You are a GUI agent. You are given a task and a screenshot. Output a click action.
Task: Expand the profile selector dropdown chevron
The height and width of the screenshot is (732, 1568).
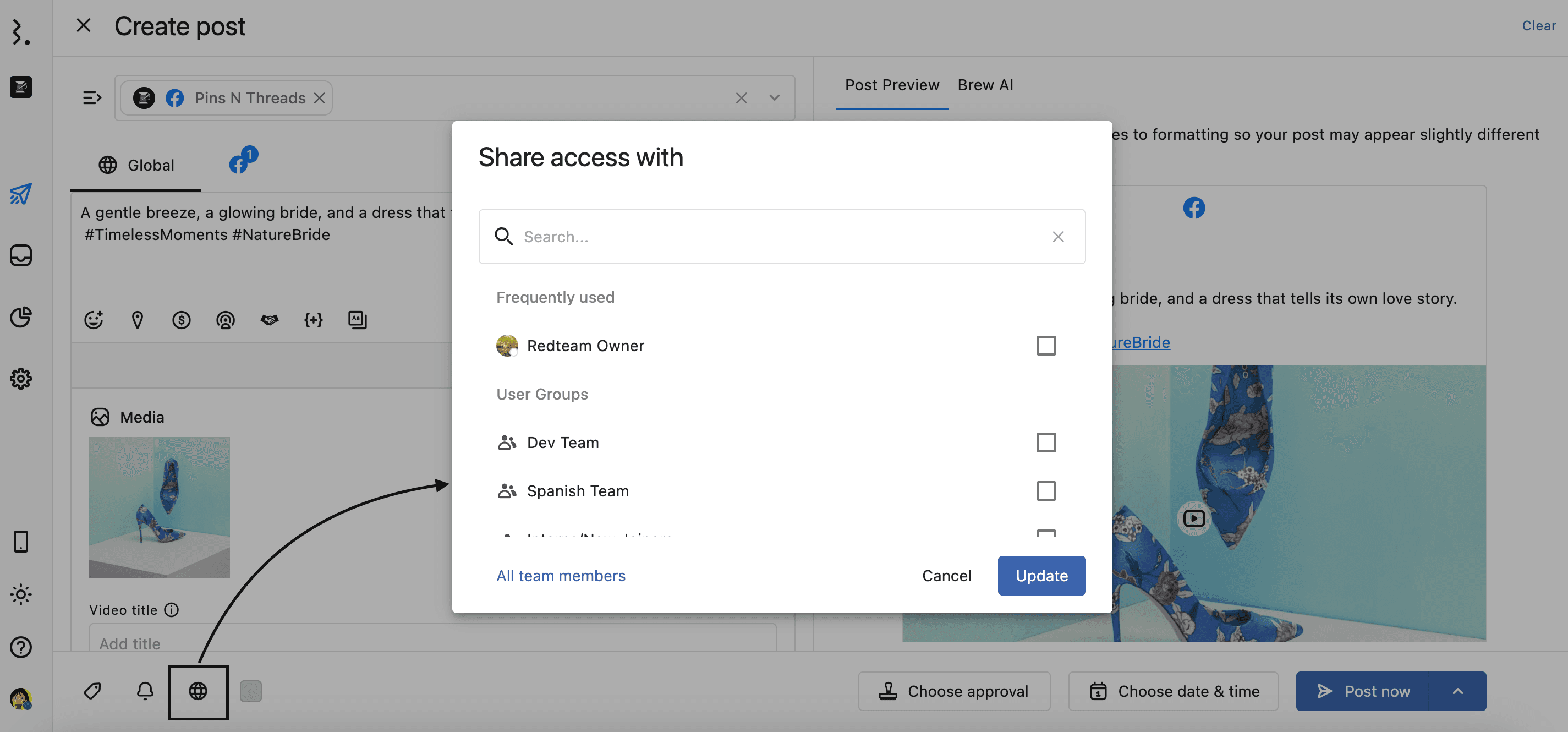click(x=774, y=98)
